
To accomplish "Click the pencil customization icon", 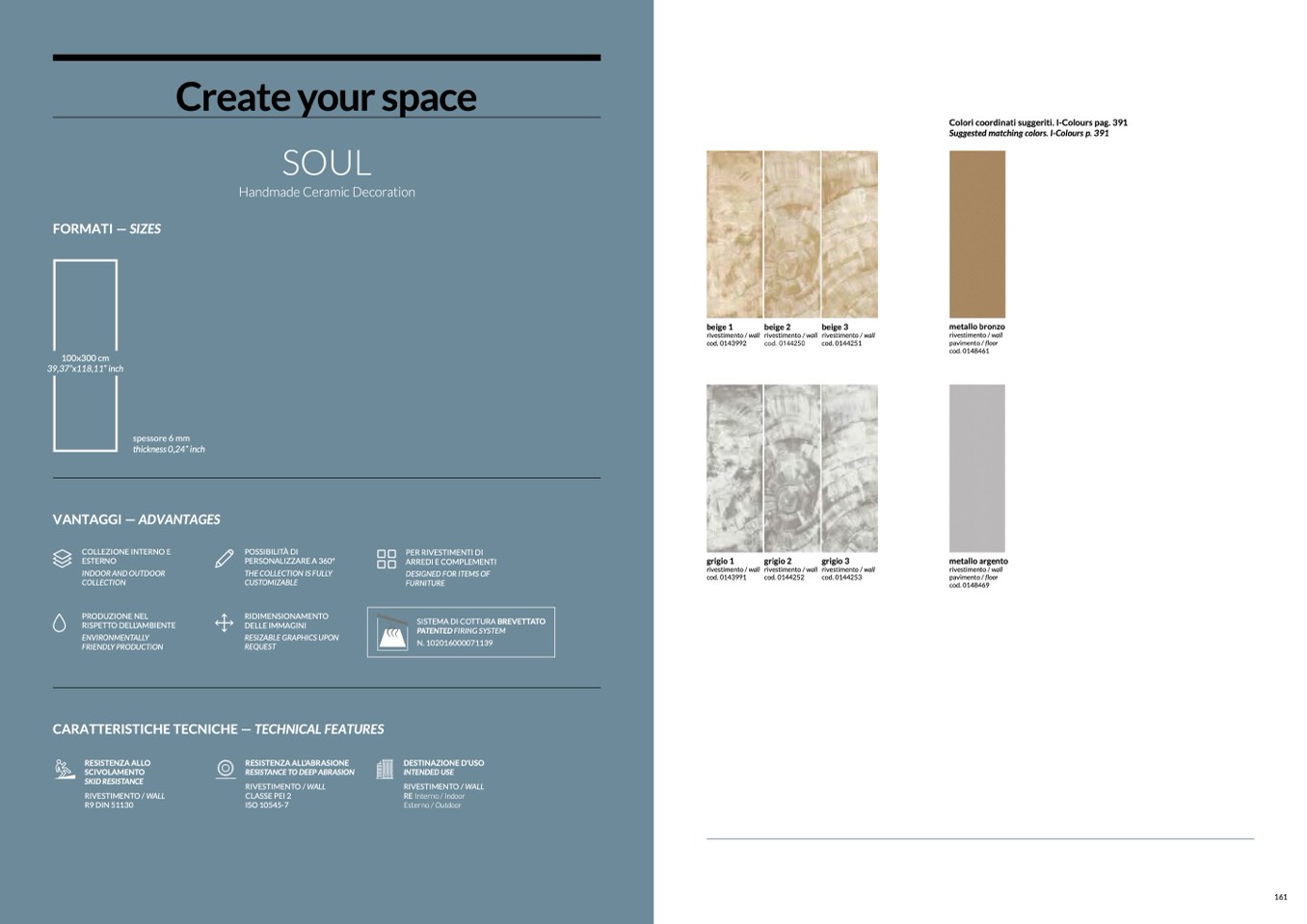I will (224, 559).
